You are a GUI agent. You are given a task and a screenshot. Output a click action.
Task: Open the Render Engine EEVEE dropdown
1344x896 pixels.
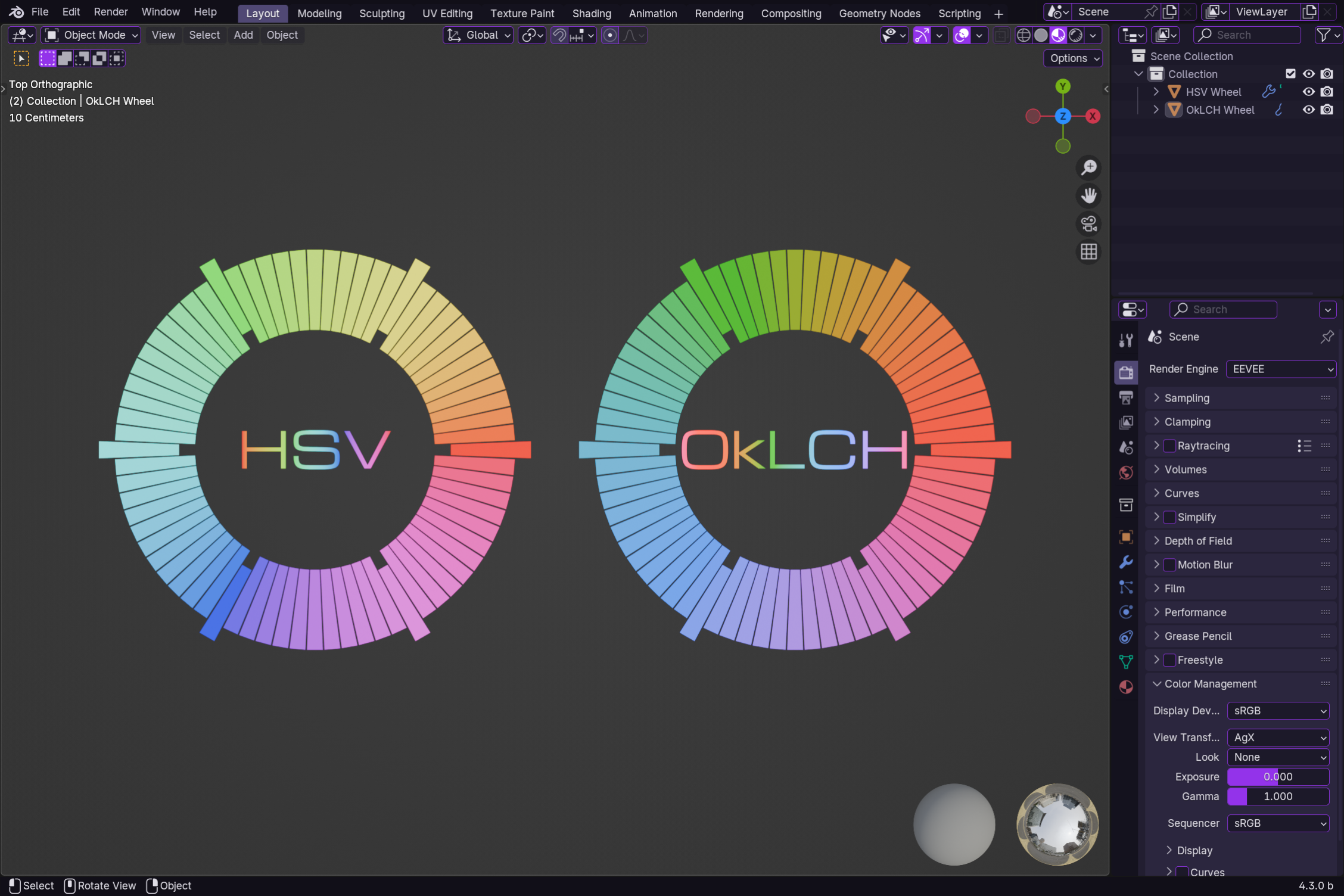click(1281, 369)
